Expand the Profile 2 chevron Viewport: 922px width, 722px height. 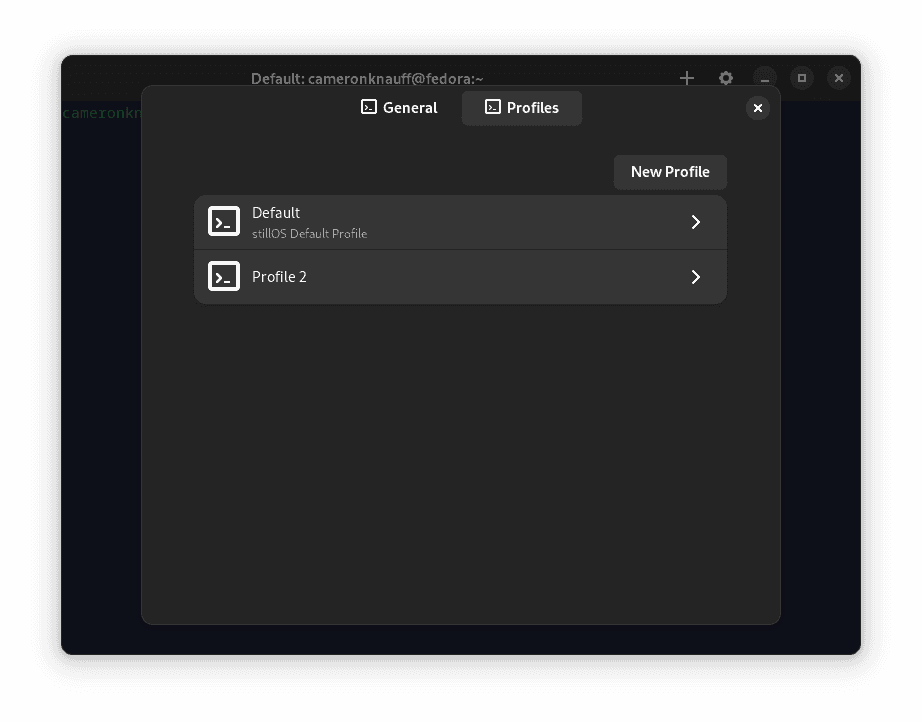[696, 277]
